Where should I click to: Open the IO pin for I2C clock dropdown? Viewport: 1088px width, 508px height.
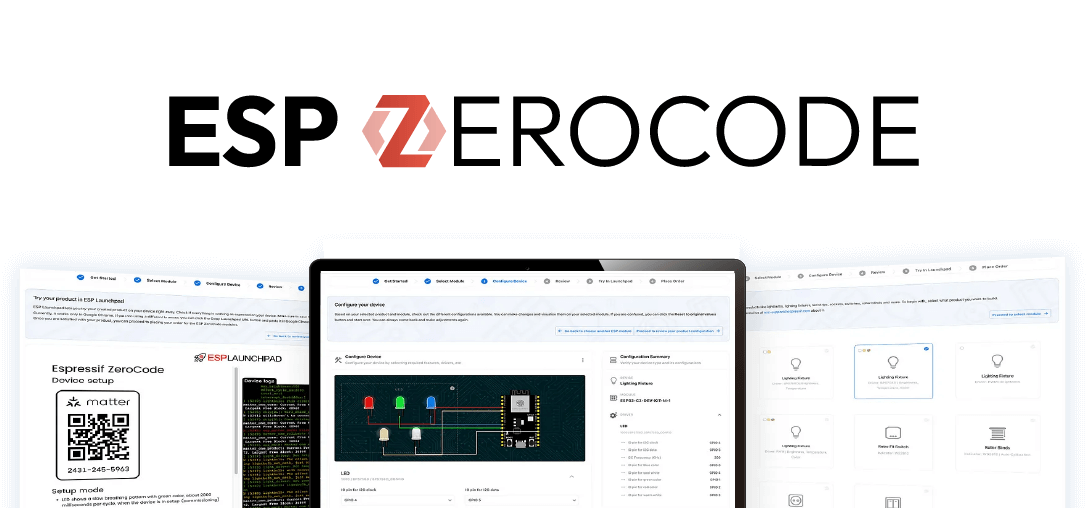pyautogui.click(x=398, y=499)
